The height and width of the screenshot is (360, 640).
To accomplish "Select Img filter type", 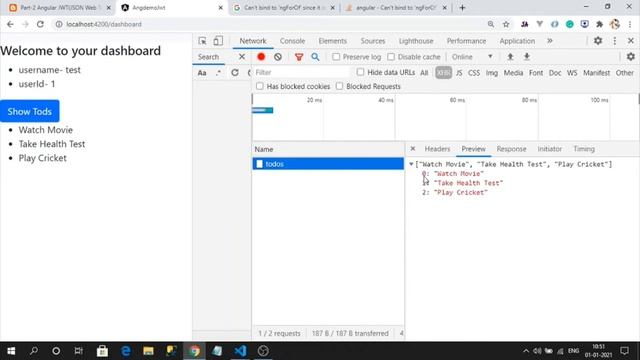I will click(x=492, y=73).
